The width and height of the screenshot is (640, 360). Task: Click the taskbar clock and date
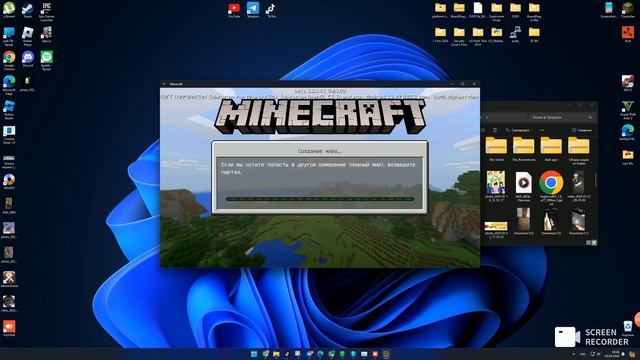(612, 354)
